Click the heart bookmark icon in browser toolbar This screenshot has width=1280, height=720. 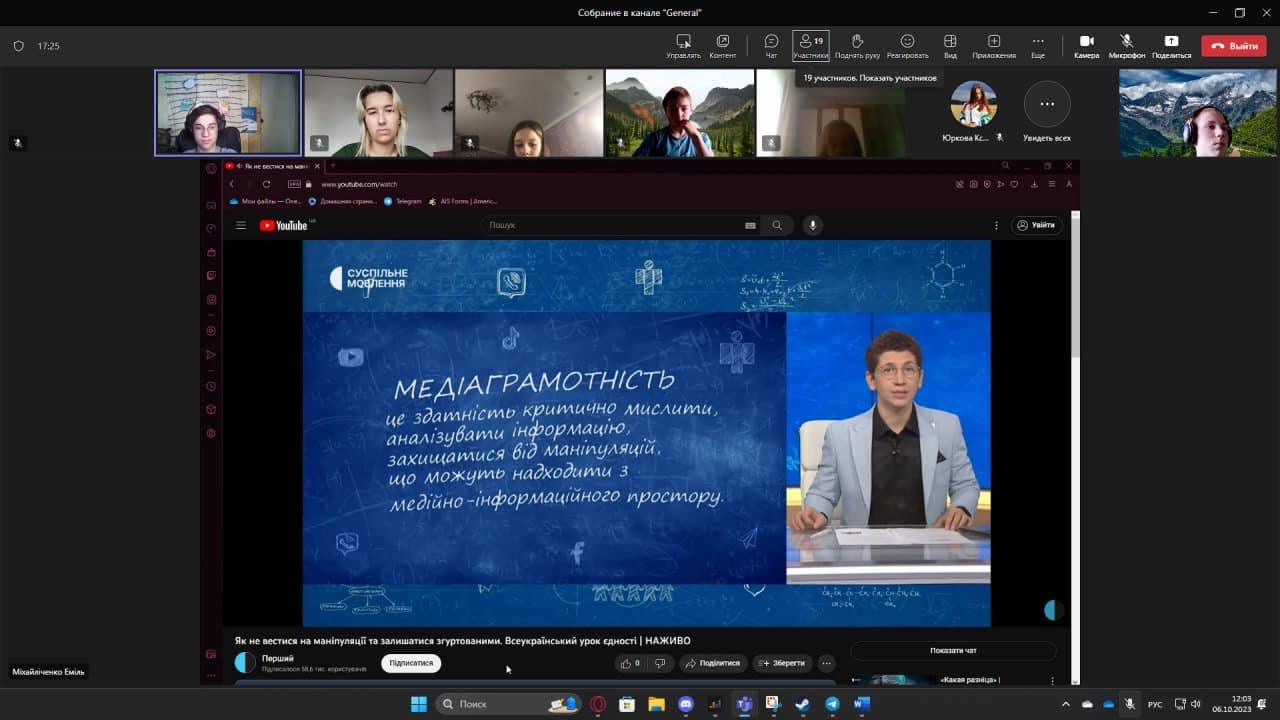(1014, 184)
